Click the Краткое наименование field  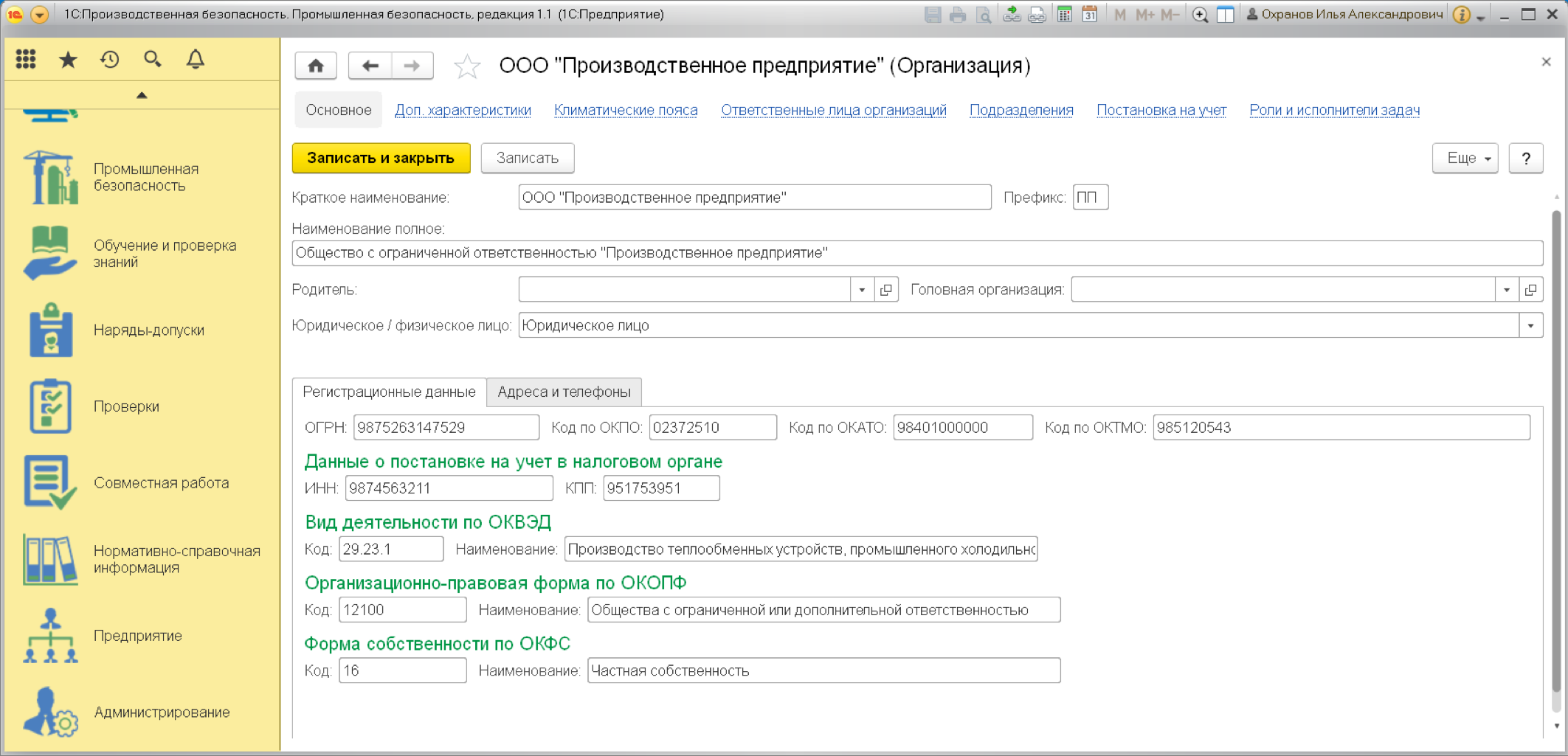[755, 198]
